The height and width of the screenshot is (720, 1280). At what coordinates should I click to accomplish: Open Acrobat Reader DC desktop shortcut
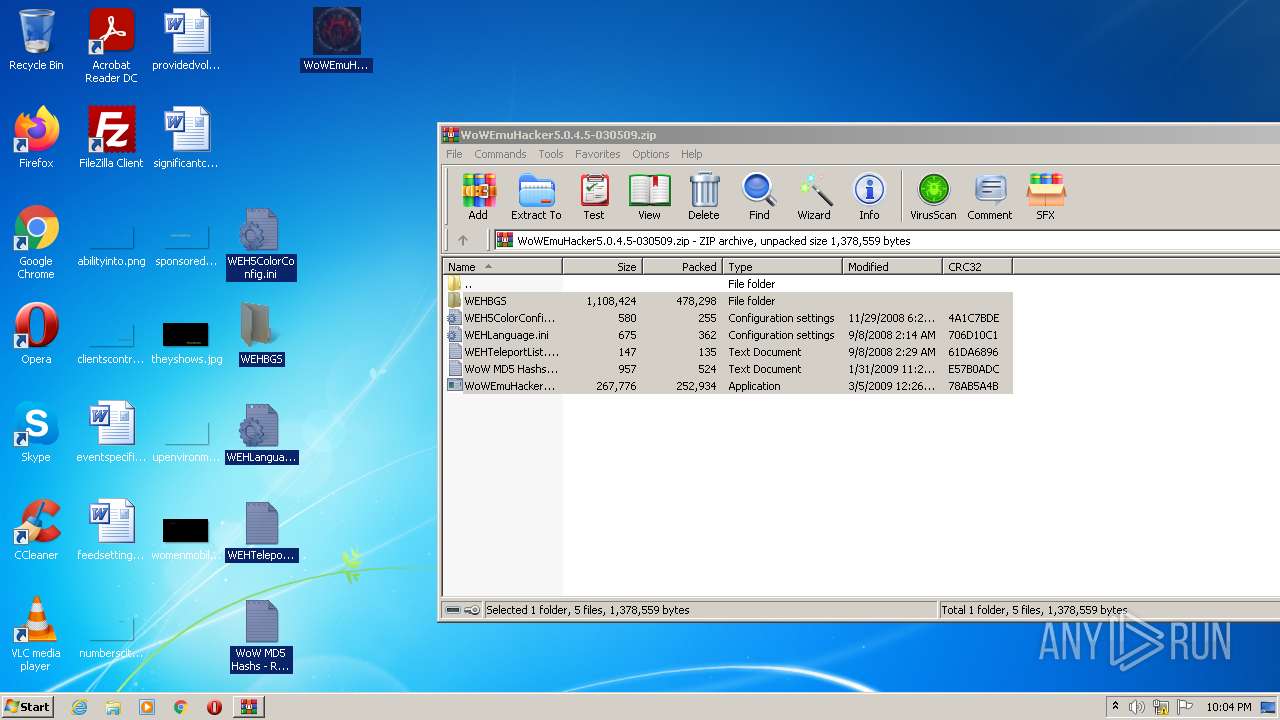pyautogui.click(x=111, y=46)
